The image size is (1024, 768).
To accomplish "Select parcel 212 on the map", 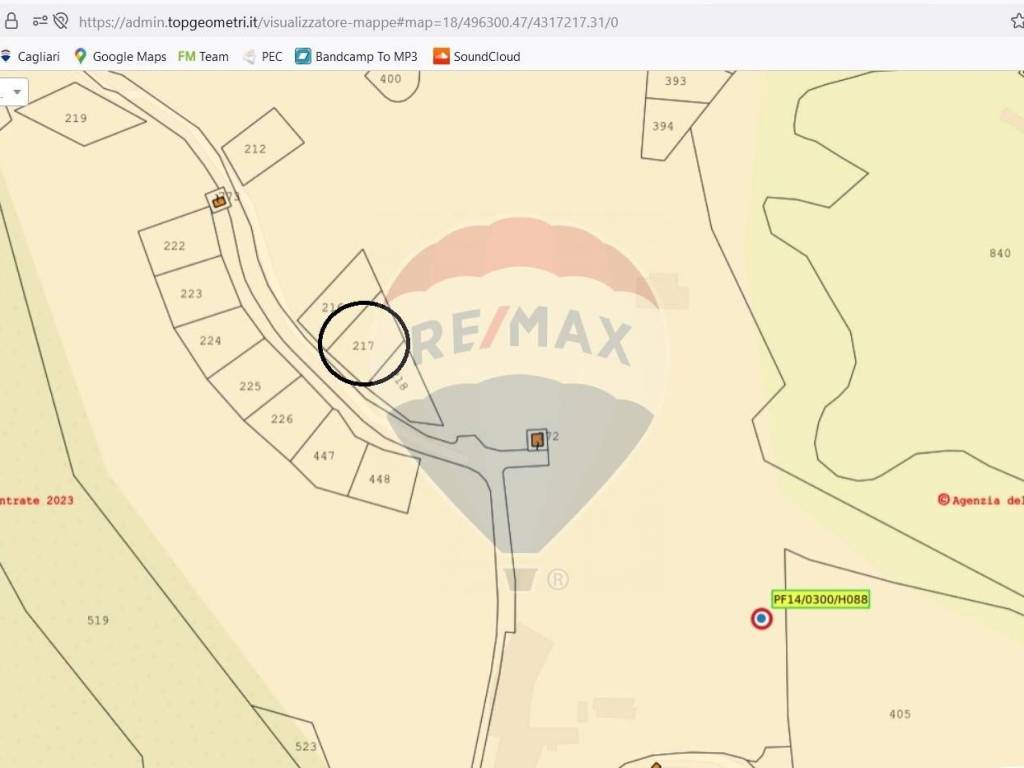I will click(256, 149).
